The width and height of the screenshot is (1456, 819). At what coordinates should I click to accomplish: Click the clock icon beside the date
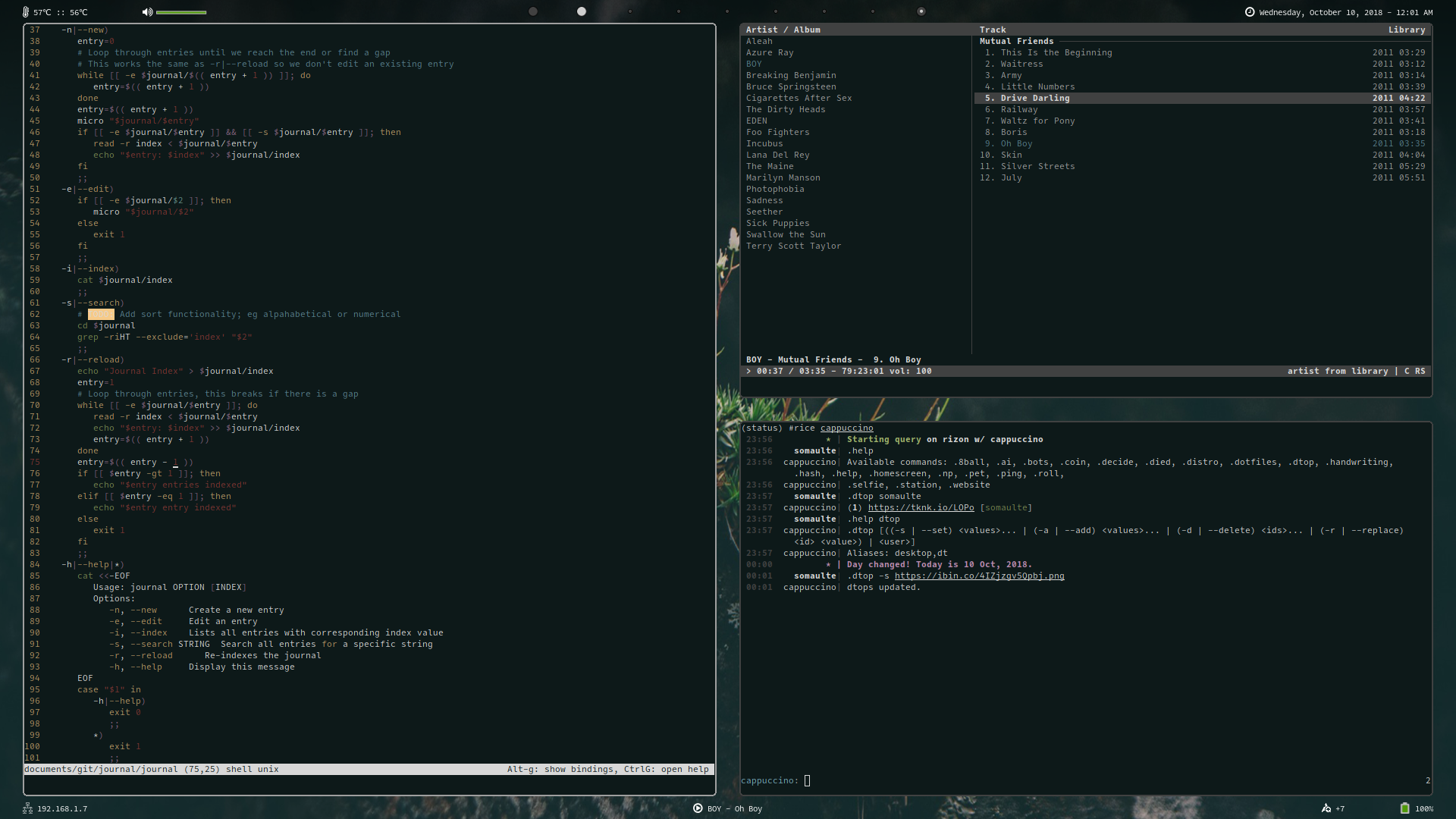pos(1250,12)
